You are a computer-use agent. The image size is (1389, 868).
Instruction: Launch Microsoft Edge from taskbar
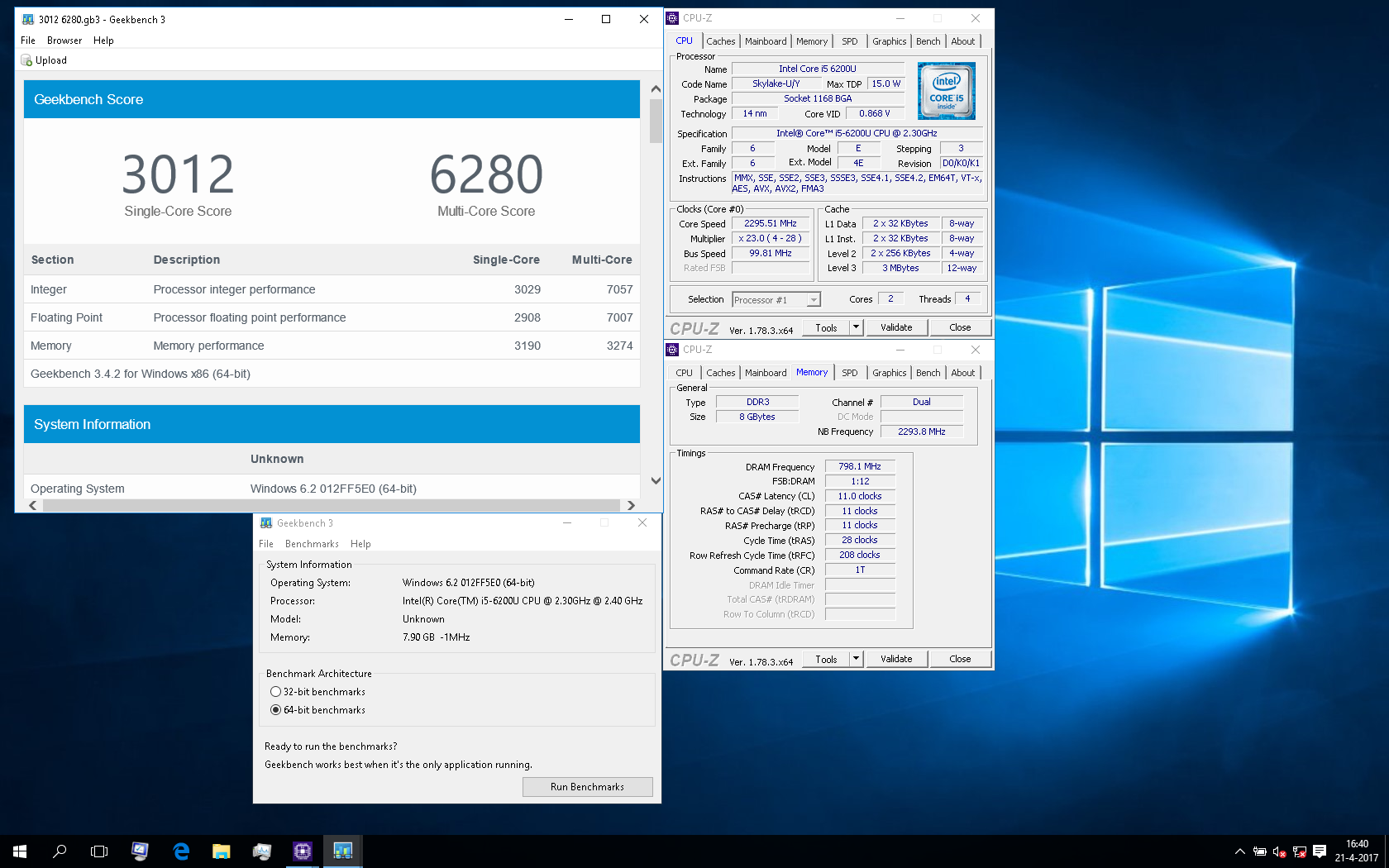tap(181, 851)
